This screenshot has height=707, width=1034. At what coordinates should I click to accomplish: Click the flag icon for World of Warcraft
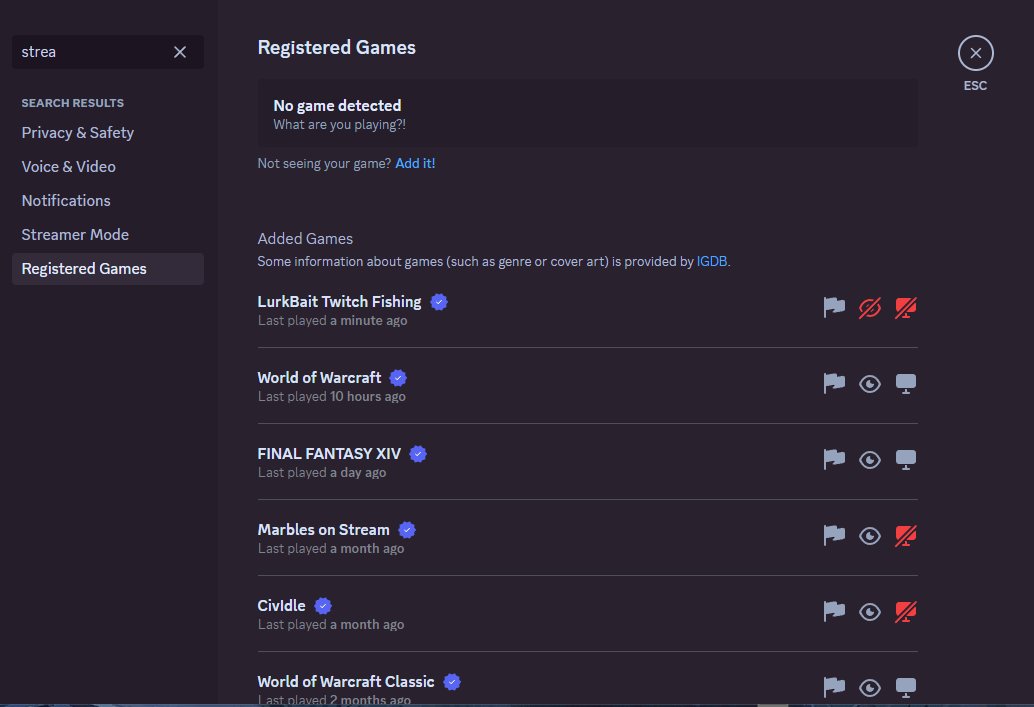click(834, 383)
